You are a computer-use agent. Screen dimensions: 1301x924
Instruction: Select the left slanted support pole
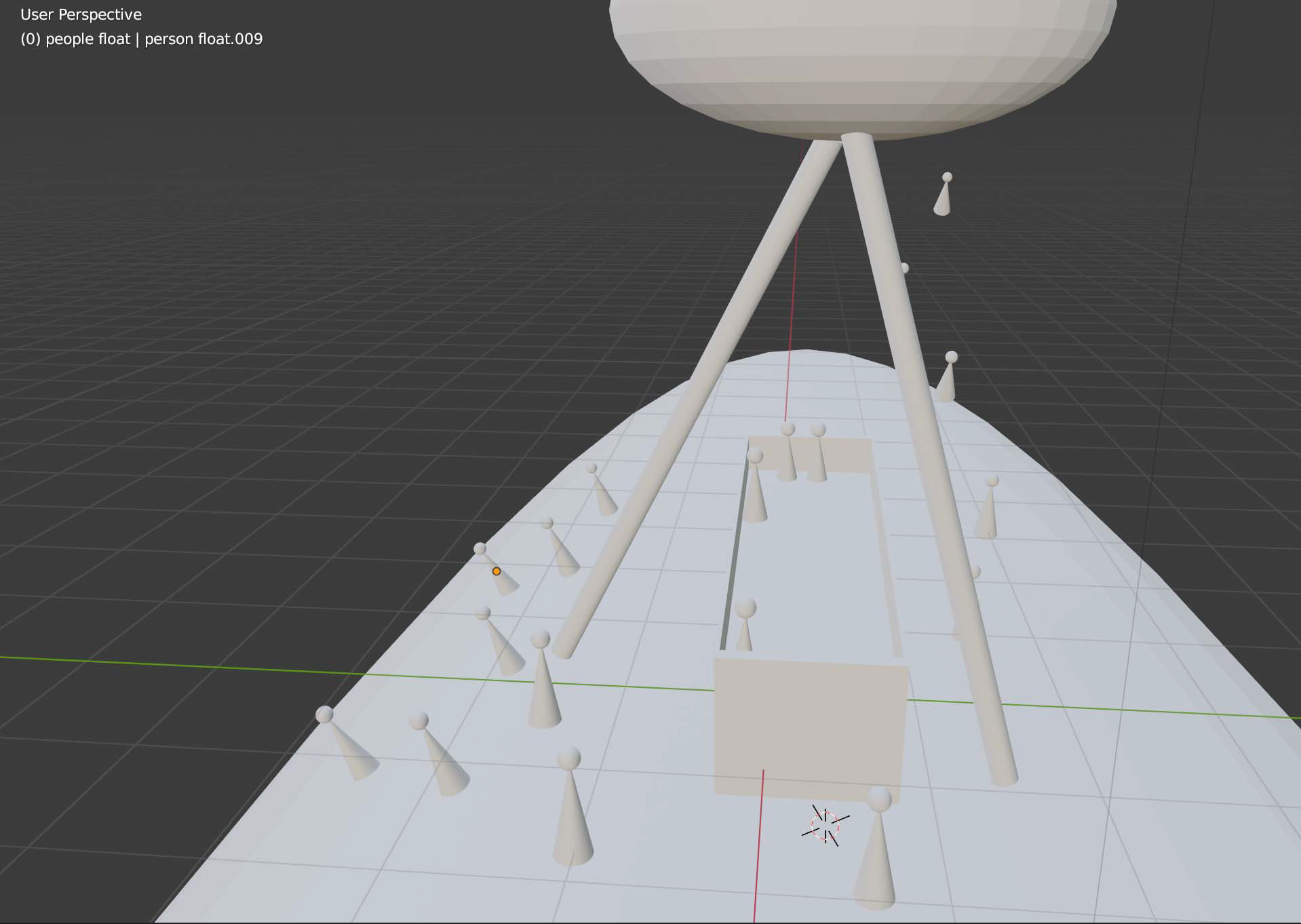pyautogui.click(x=699, y=400)
